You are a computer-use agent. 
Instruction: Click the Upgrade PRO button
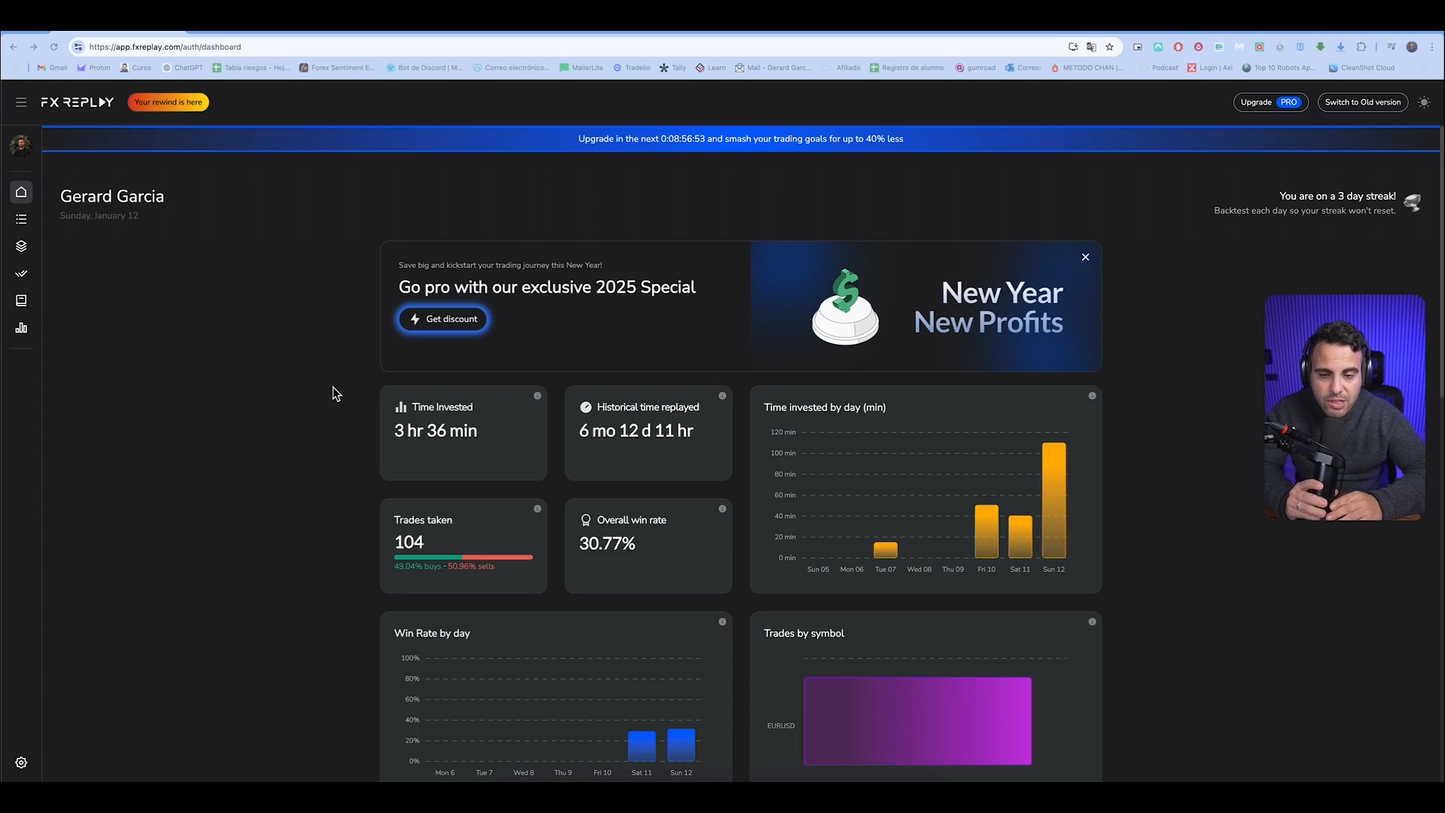(x=1270, y=102)
